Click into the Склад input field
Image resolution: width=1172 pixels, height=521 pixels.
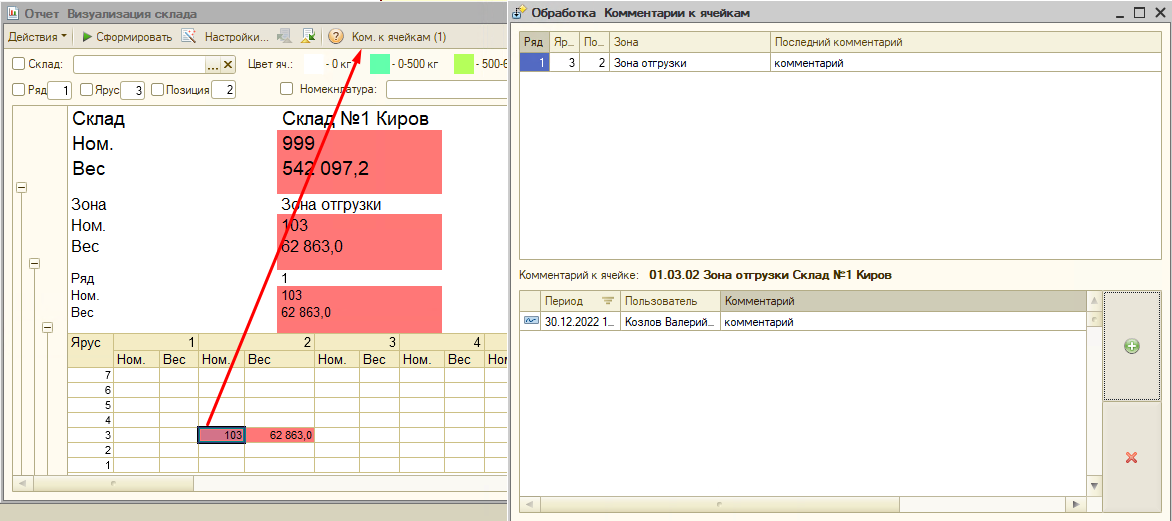tap(138, 64)
